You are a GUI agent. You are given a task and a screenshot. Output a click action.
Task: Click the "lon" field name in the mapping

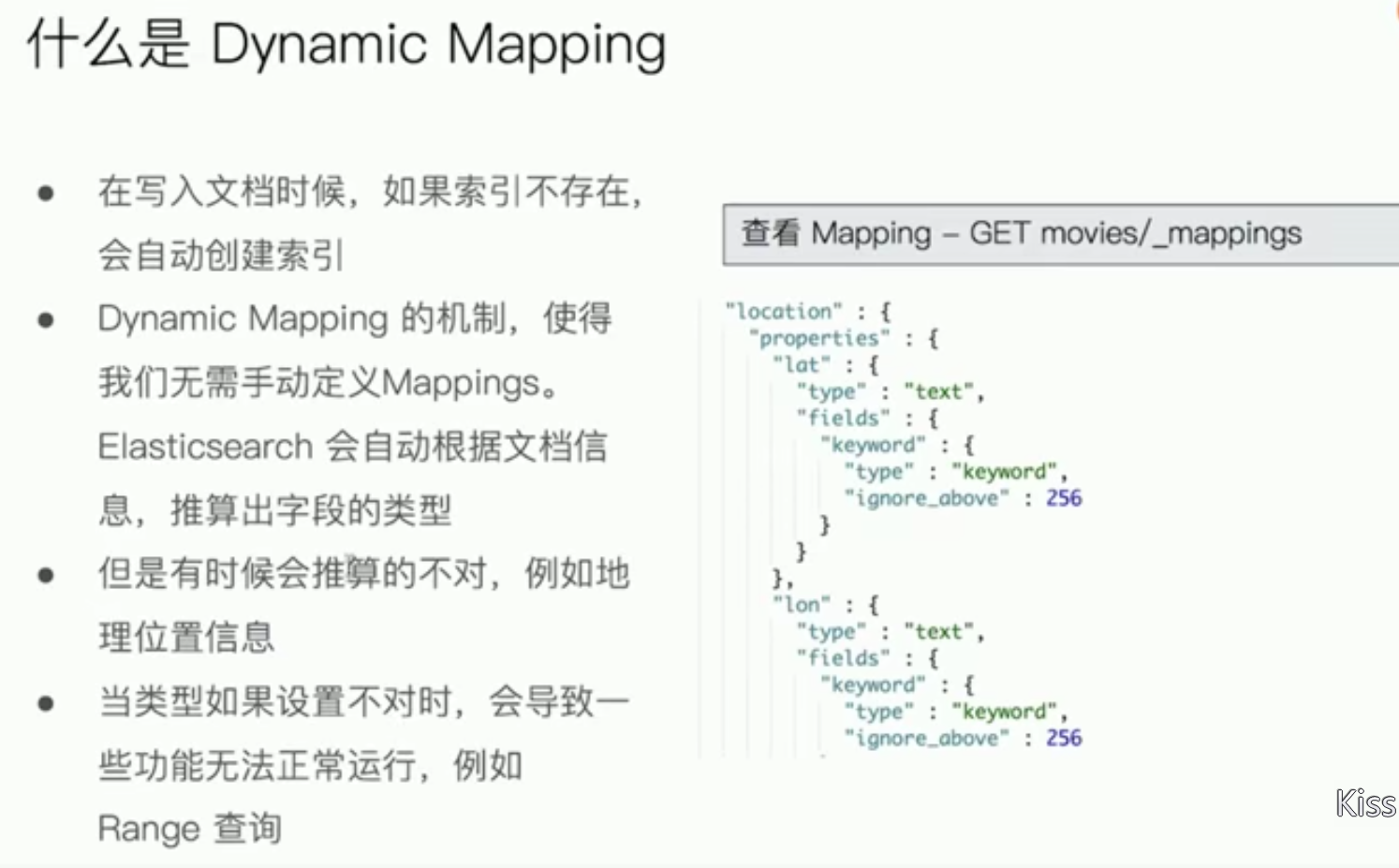click(x=802, y=605)
